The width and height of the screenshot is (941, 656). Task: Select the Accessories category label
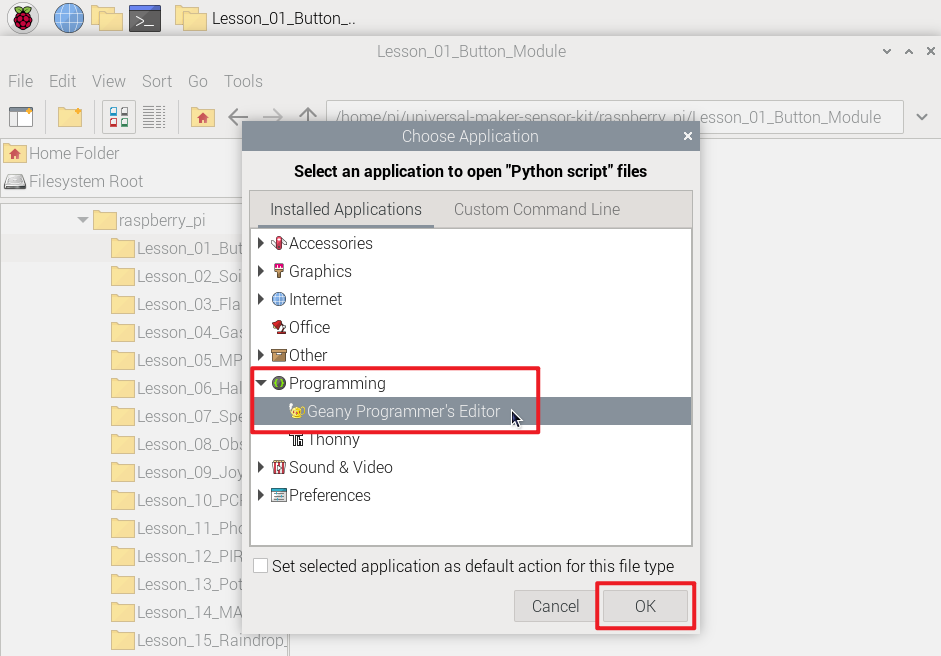pyautogui.click(x=331, y=243)
